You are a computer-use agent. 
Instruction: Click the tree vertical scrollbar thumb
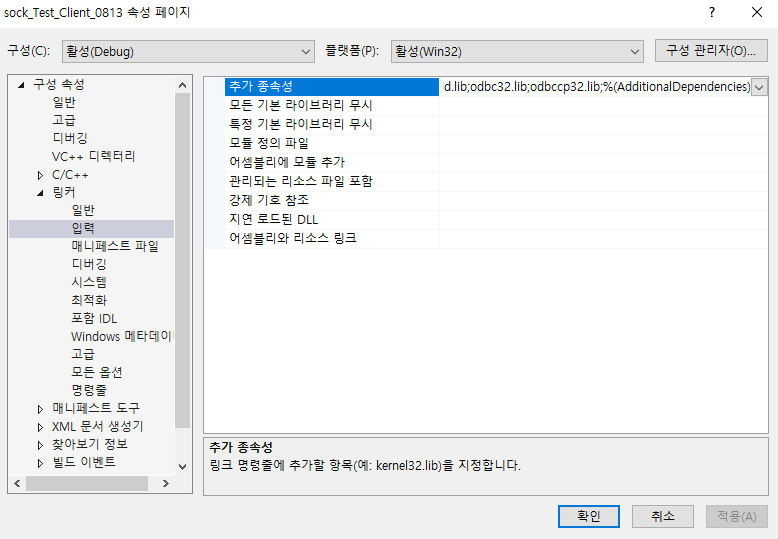coord(183,261)
